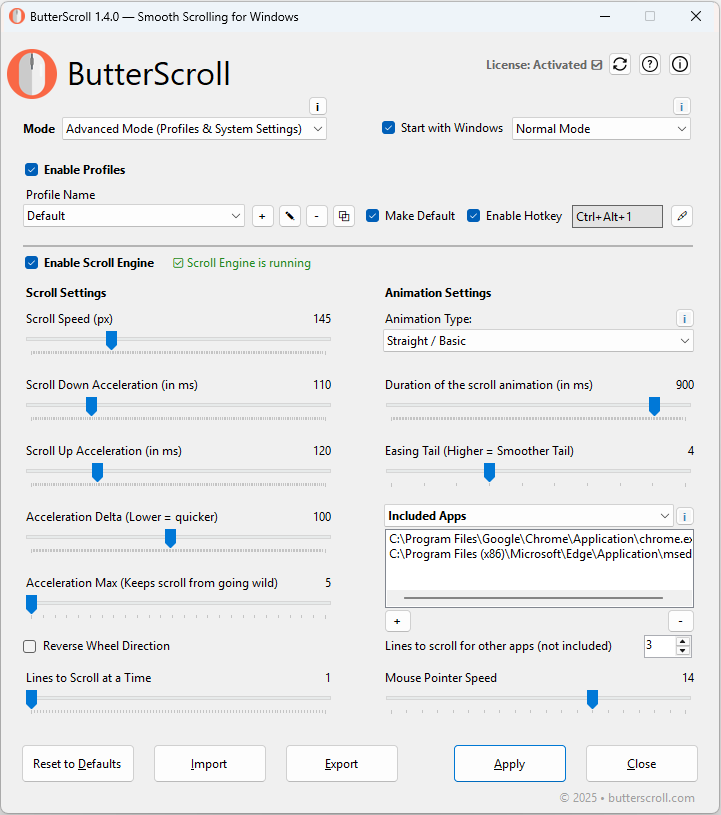Open the Animation Type info icon

[684, 318]
